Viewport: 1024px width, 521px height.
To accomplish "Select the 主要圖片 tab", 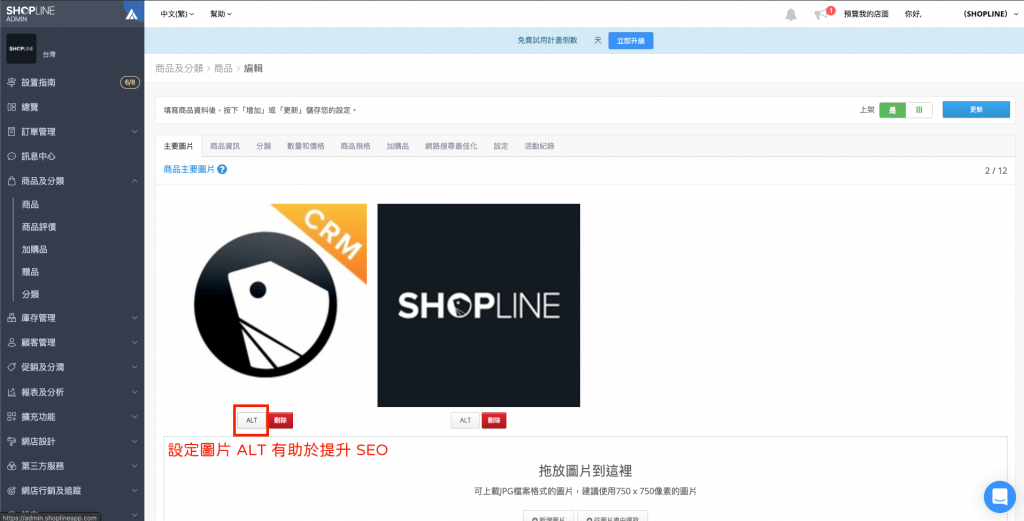I will click(x=178, y=146).
